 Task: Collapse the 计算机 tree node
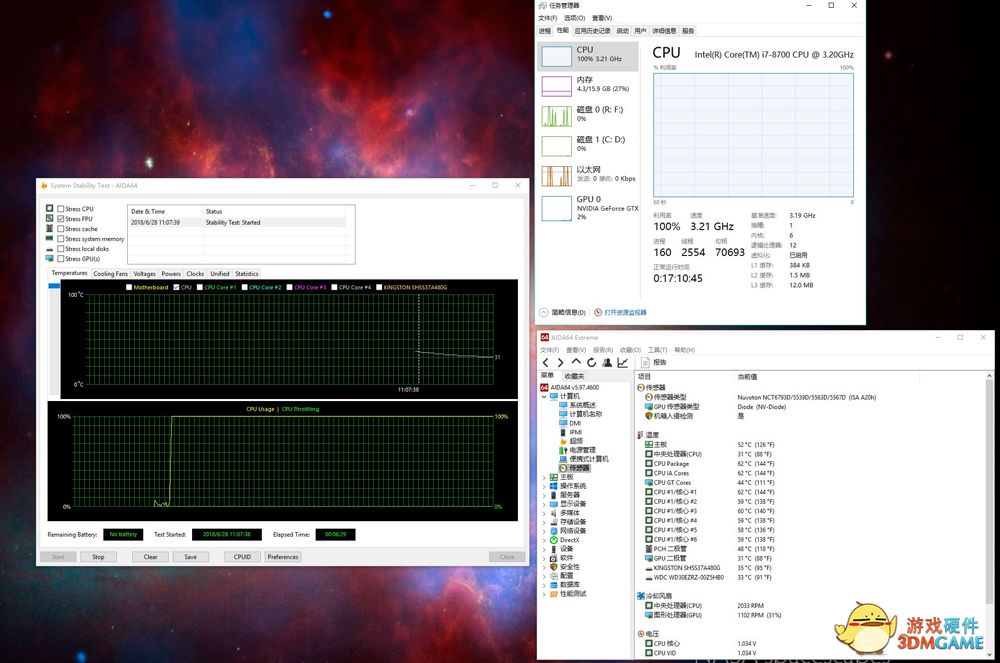pyautogui.click(x=544, y=396)
